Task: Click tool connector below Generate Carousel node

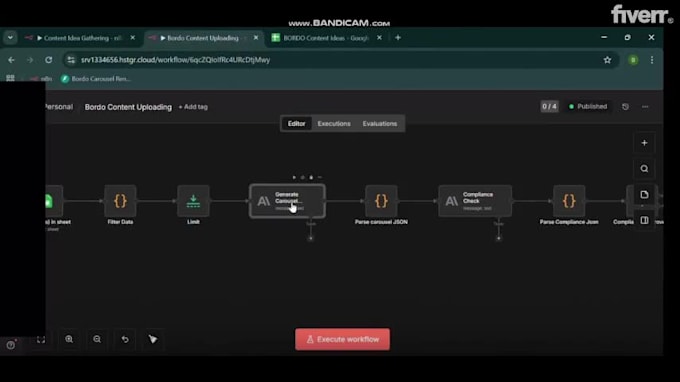Action: [x=311, y=238]
